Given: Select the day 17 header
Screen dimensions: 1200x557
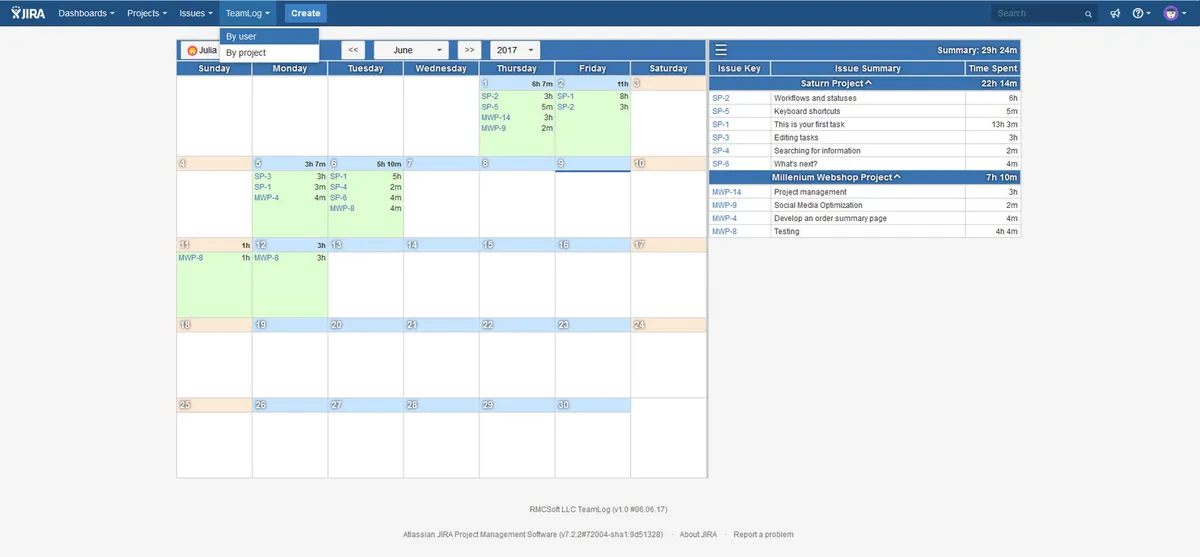Looking at the screenshot, I should (668, 244).
